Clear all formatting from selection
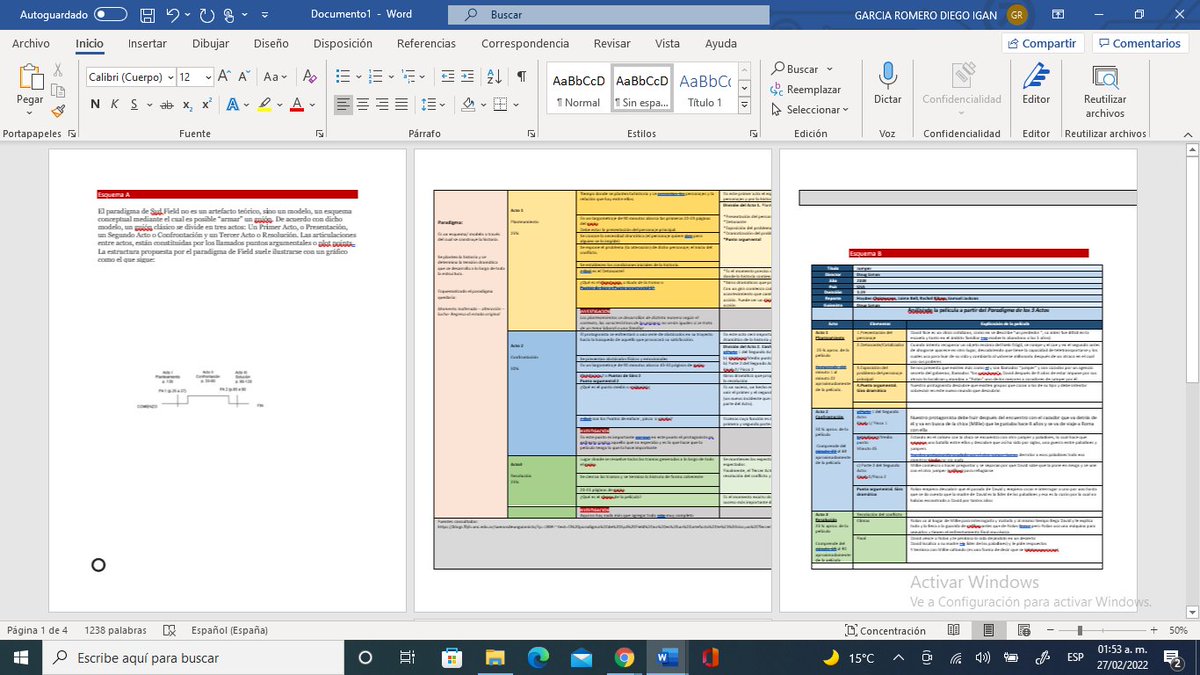The width and height of the screenshot is (1200, 675). (x=309, y=77)
